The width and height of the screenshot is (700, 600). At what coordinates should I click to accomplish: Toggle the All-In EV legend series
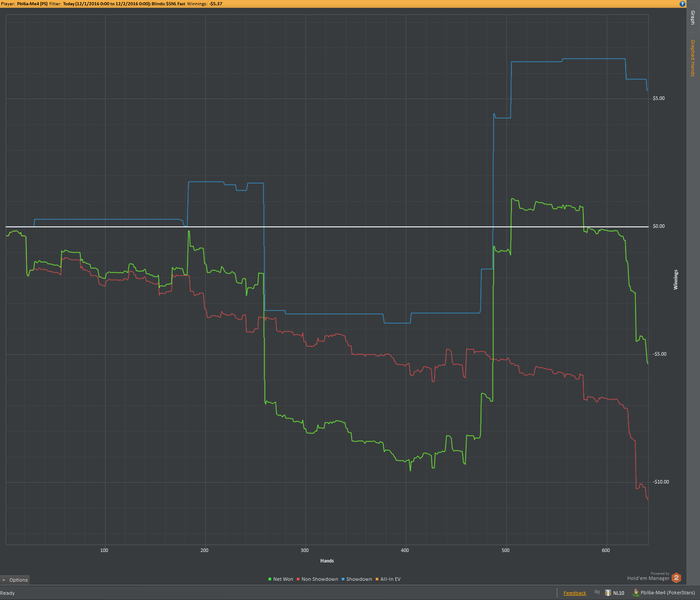click(388, 579)
